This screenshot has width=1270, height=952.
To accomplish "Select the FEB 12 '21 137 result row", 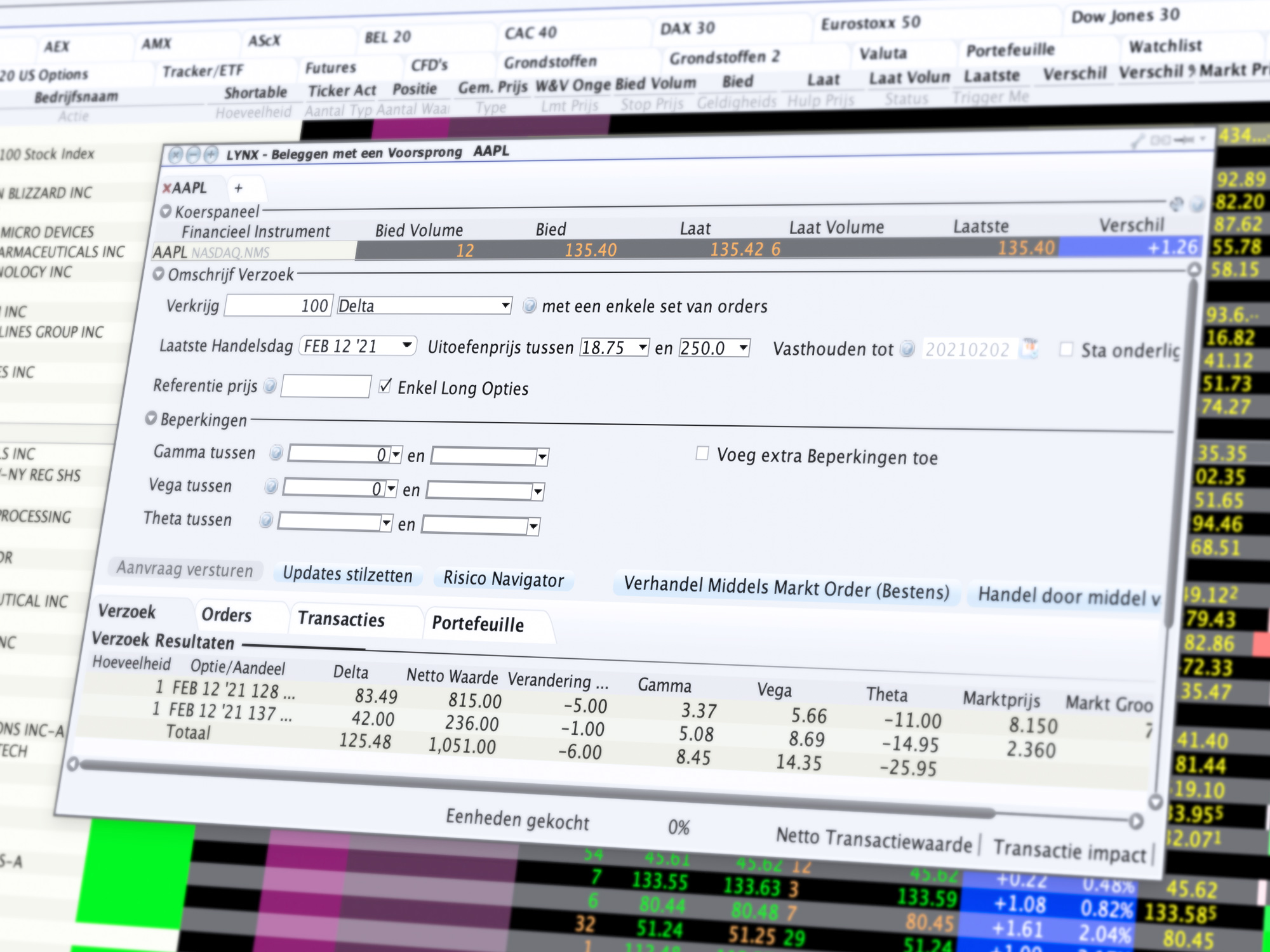I will pyautogui.click(x=617, y=725).
